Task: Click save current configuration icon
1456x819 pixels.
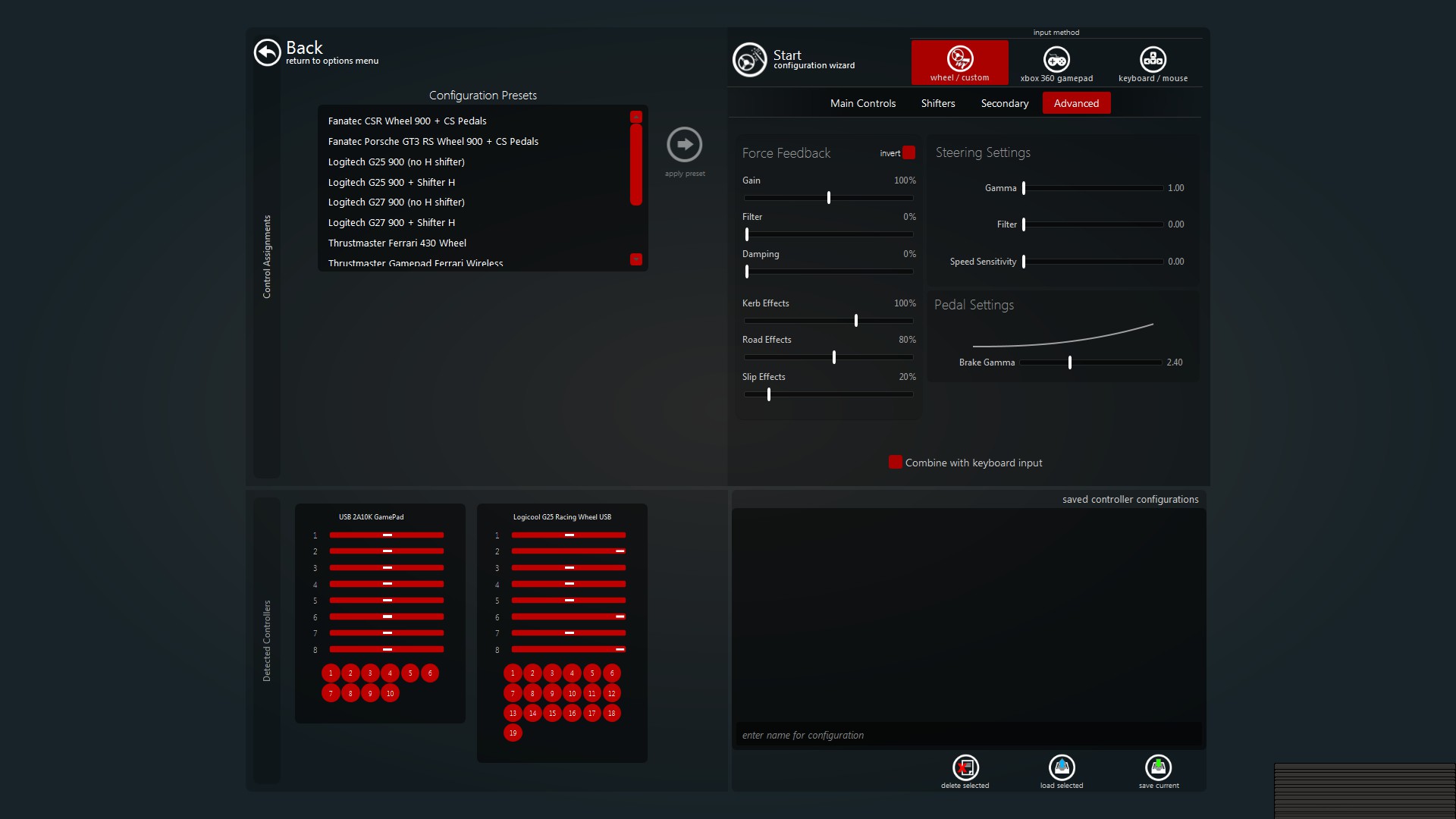Action: [1158, 767]
